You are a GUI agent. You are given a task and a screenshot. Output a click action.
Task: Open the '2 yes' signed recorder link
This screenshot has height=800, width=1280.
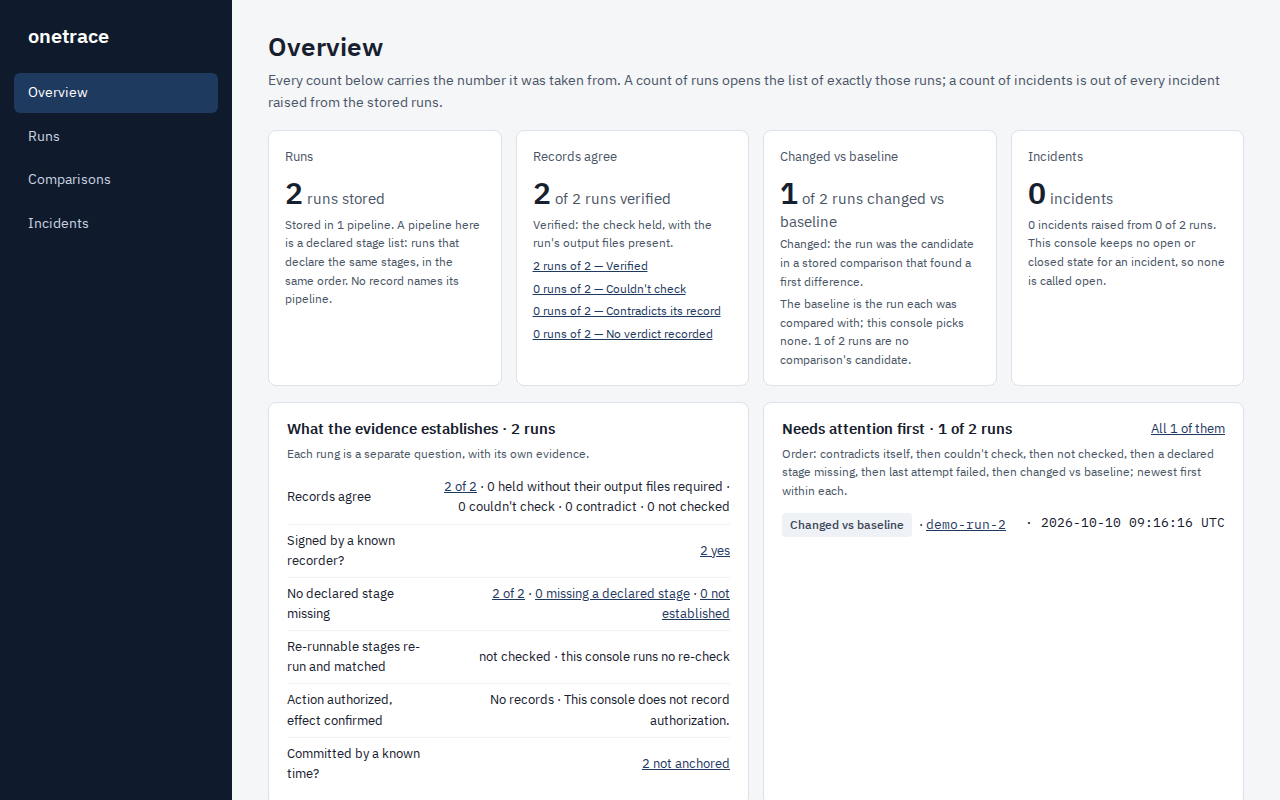(x=715, y=551)
